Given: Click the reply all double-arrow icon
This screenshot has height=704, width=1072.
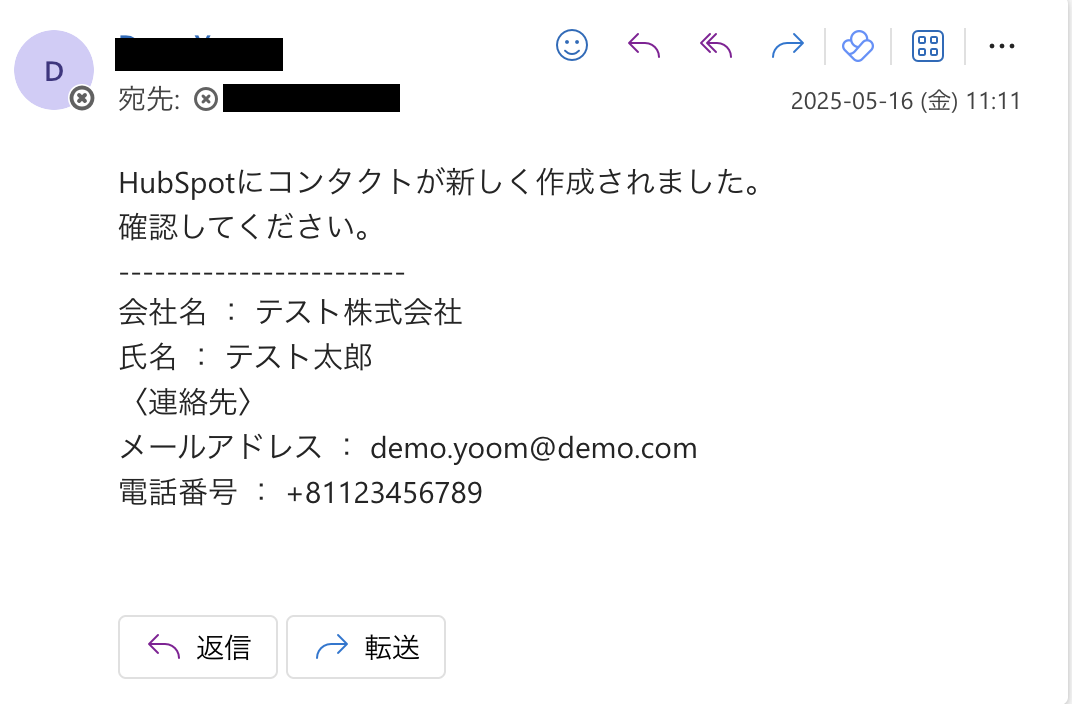Looking at the screenshot, I should (x=716, y=45).
